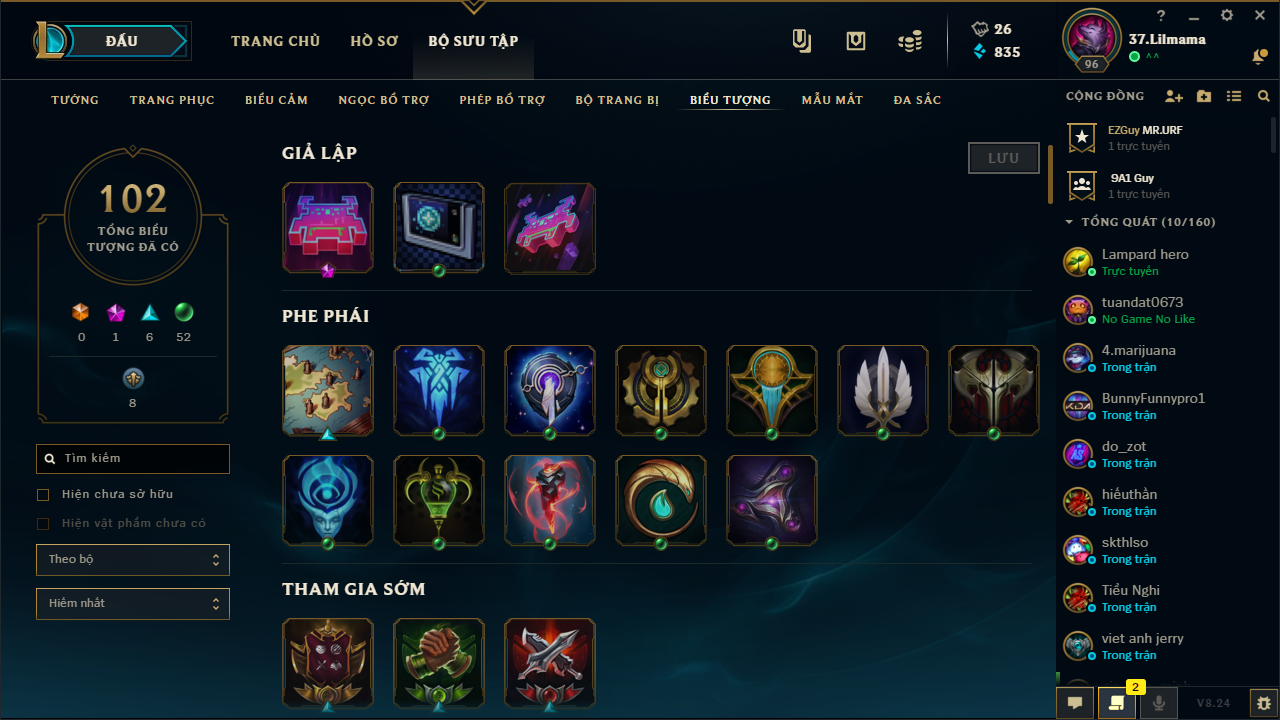
Task: Open the Store coins icon
Action: (909, 41)
